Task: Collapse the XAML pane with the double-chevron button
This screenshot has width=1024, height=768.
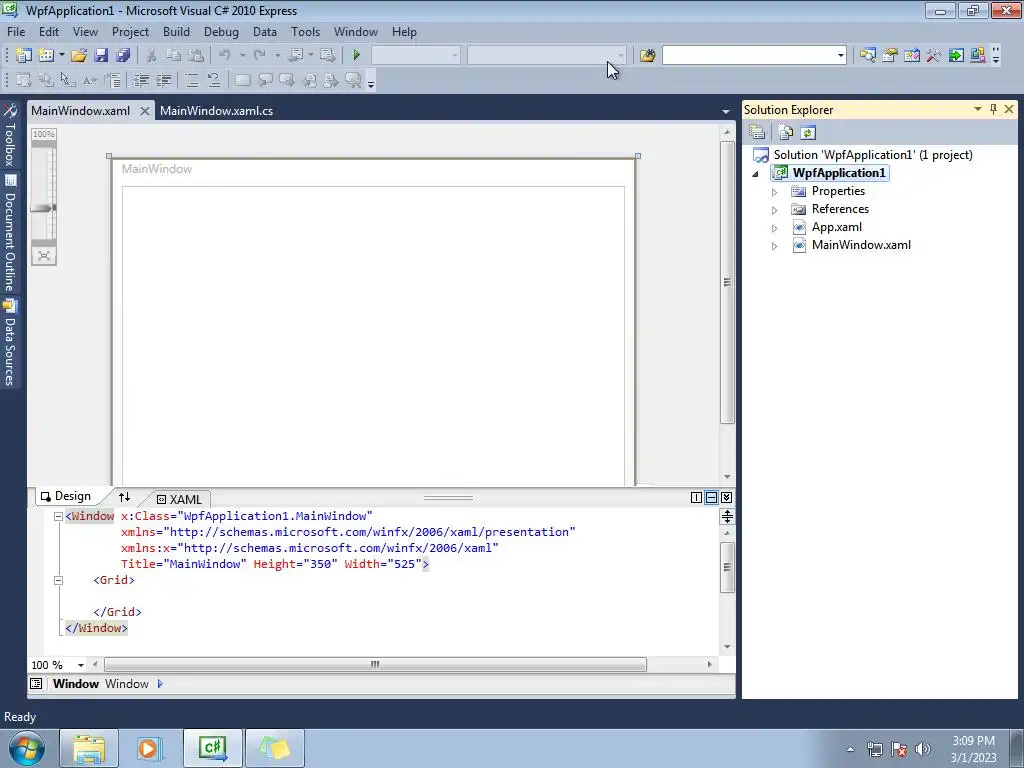Action: (x=726, y=498)
